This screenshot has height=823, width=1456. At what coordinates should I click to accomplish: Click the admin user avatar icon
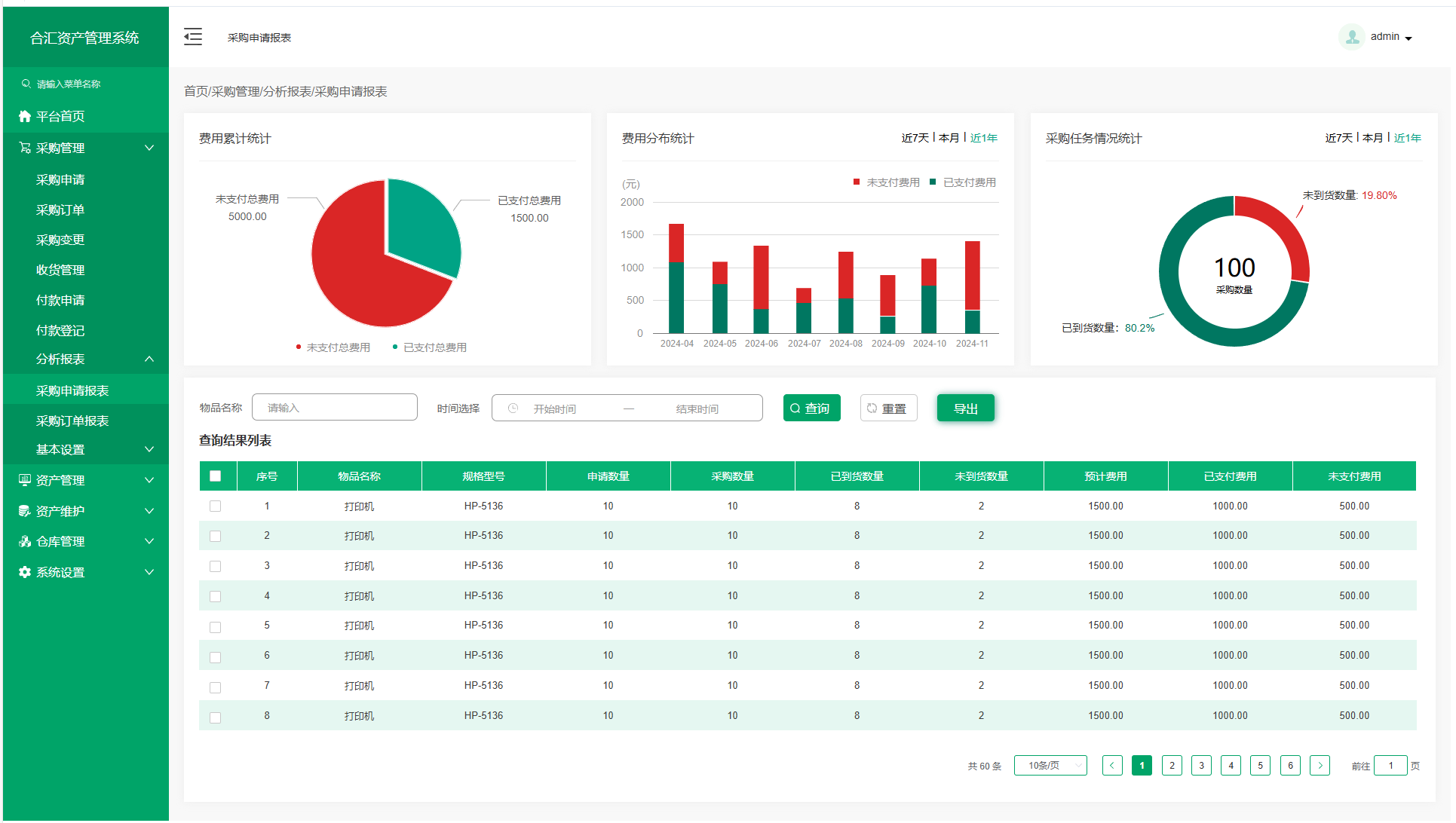click(x=1351, y=37)
